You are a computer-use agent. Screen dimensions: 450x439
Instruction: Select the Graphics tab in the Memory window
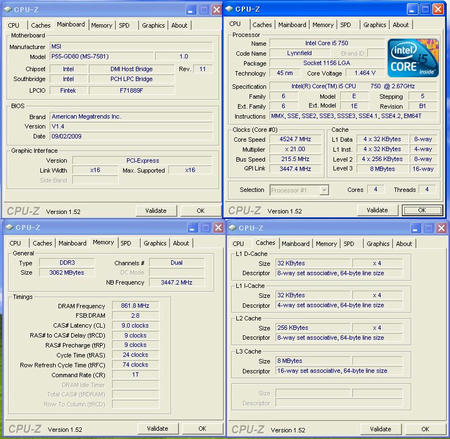[155, 243]
